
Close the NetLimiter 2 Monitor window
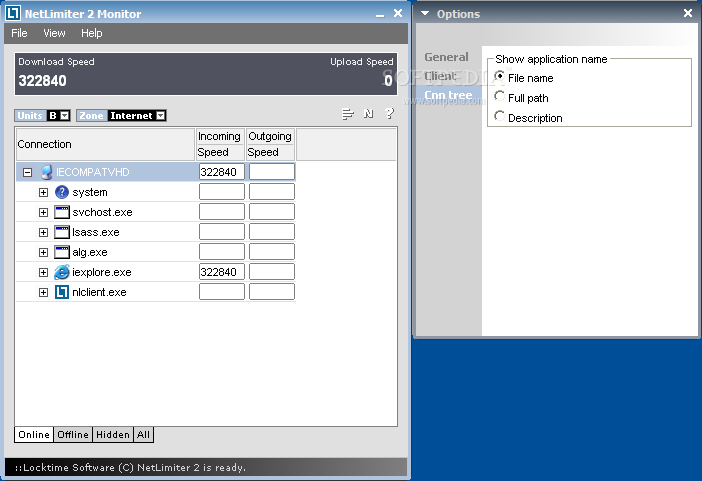coord(398,13)
